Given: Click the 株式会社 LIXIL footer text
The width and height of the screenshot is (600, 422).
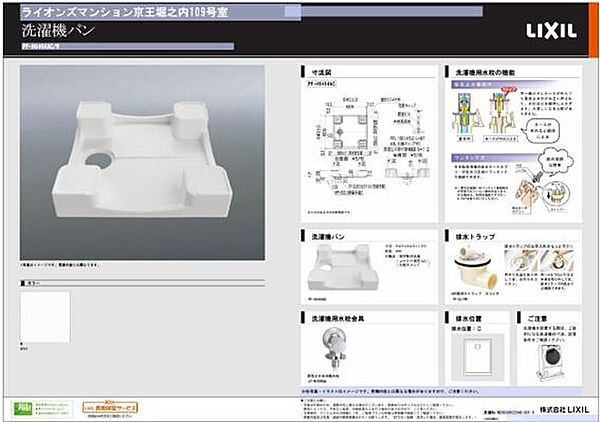Looking at the screenshot, I should point(564,409).
